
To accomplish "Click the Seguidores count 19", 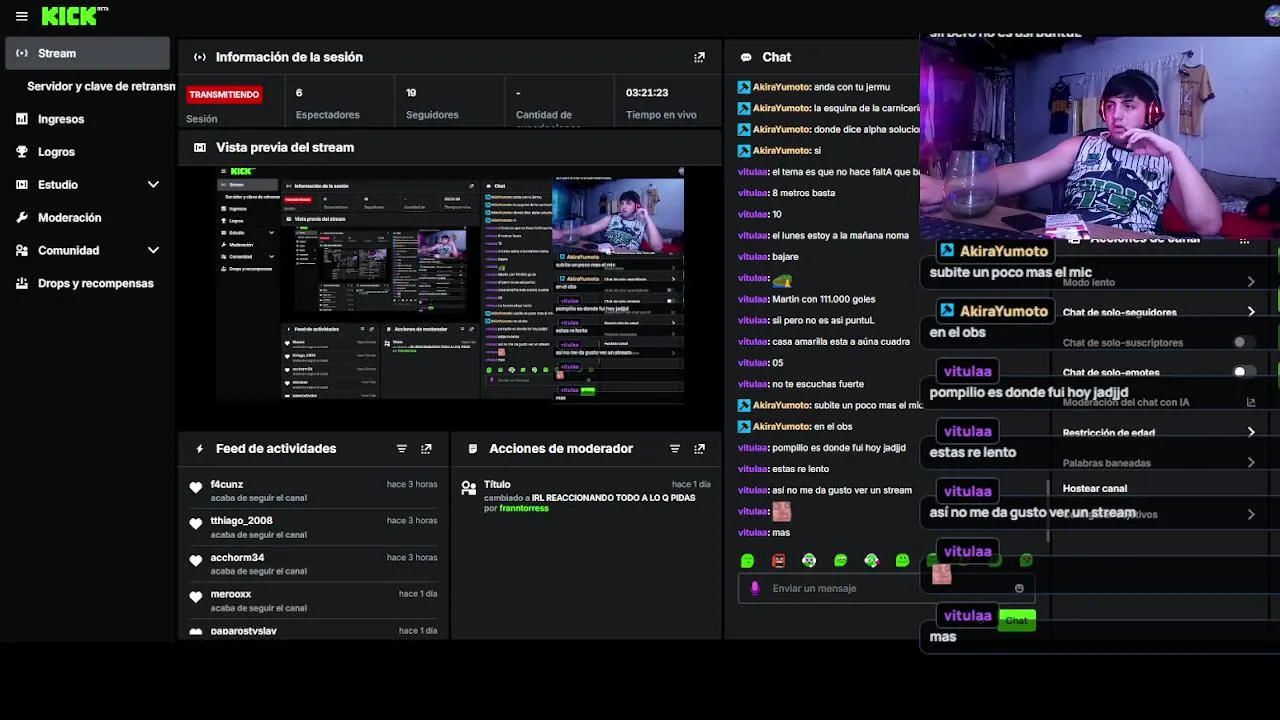I will [411, 92].
